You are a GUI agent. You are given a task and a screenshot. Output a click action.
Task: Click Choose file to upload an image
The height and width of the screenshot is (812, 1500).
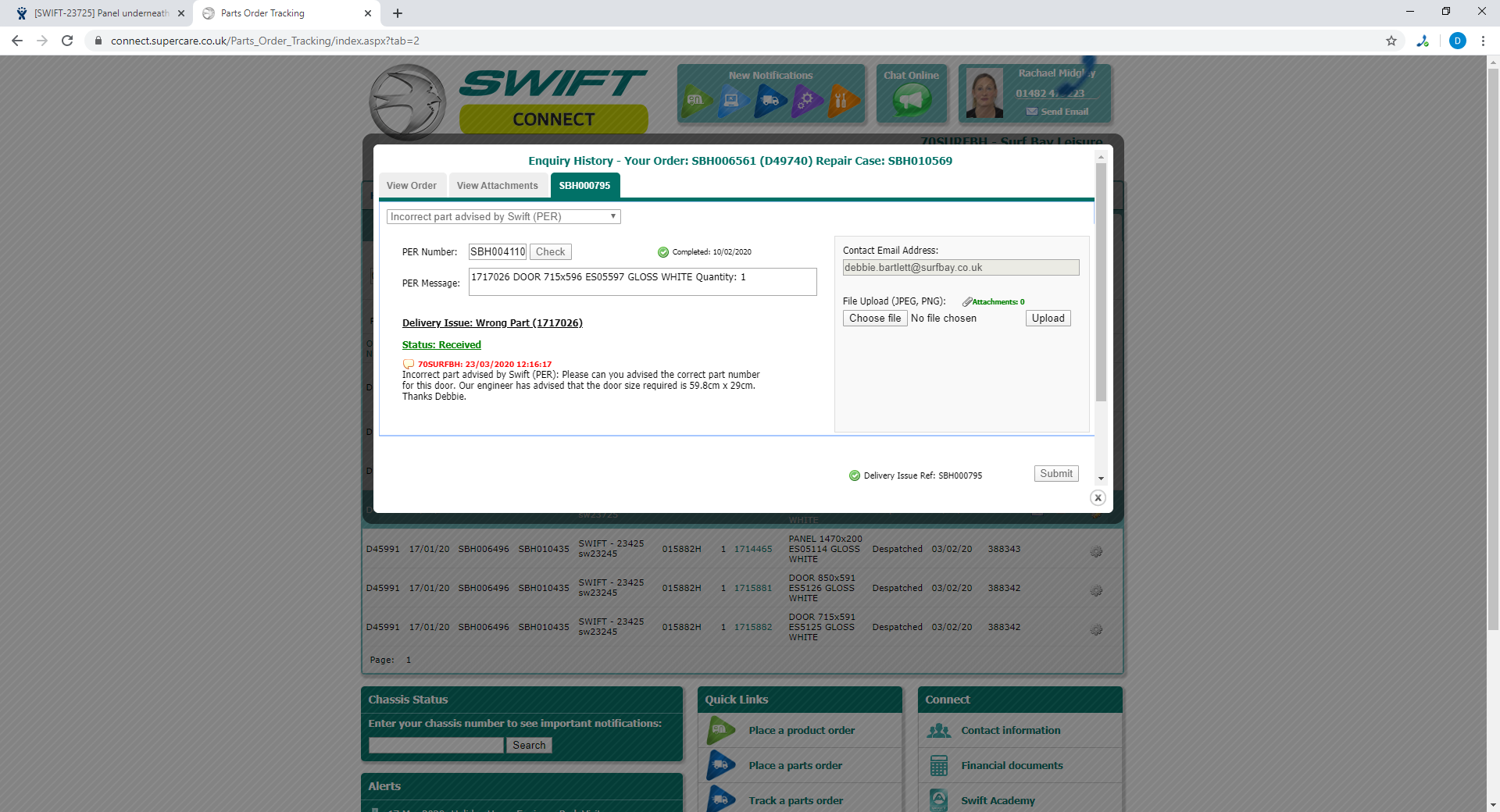click(875, 319)
